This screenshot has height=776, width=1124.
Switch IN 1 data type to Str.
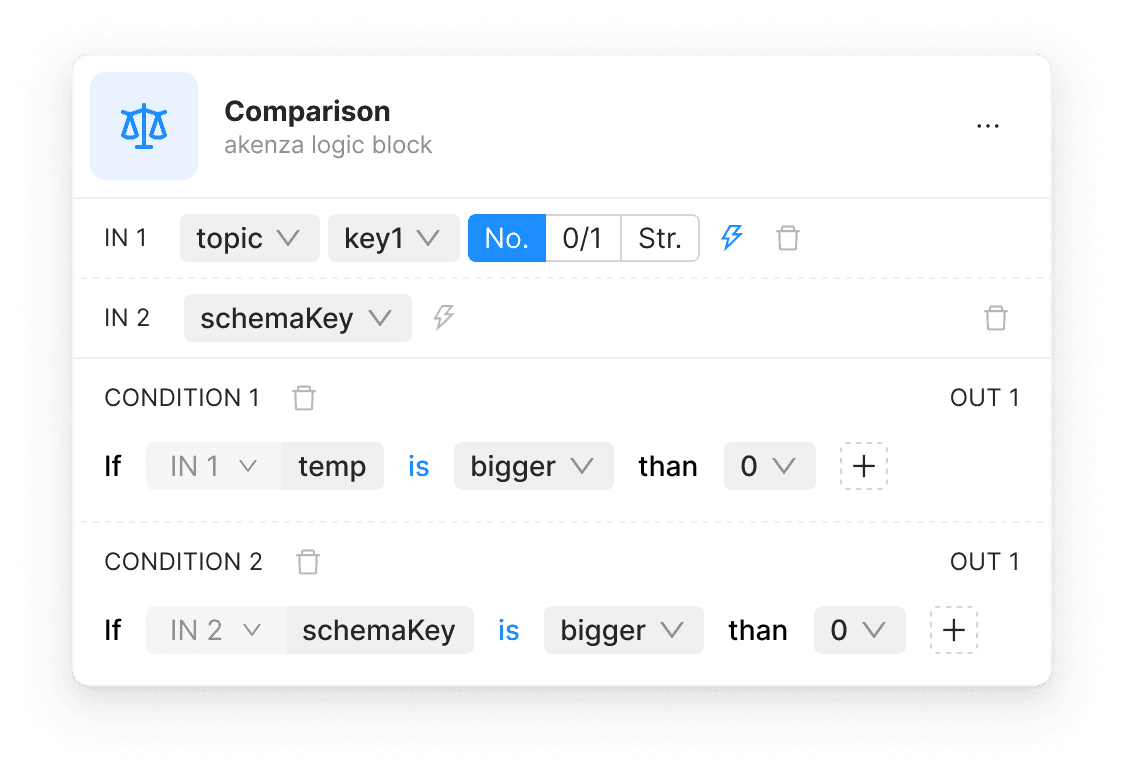659,238
